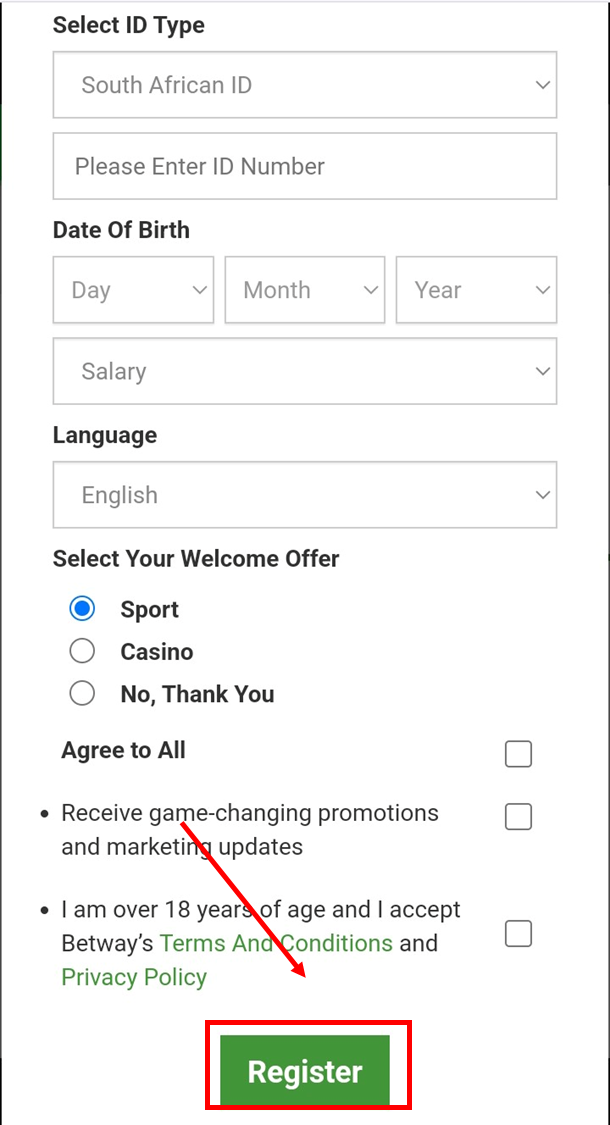
Task: Enable receiving promotions and marketing updates
Action: click(518, 816)
